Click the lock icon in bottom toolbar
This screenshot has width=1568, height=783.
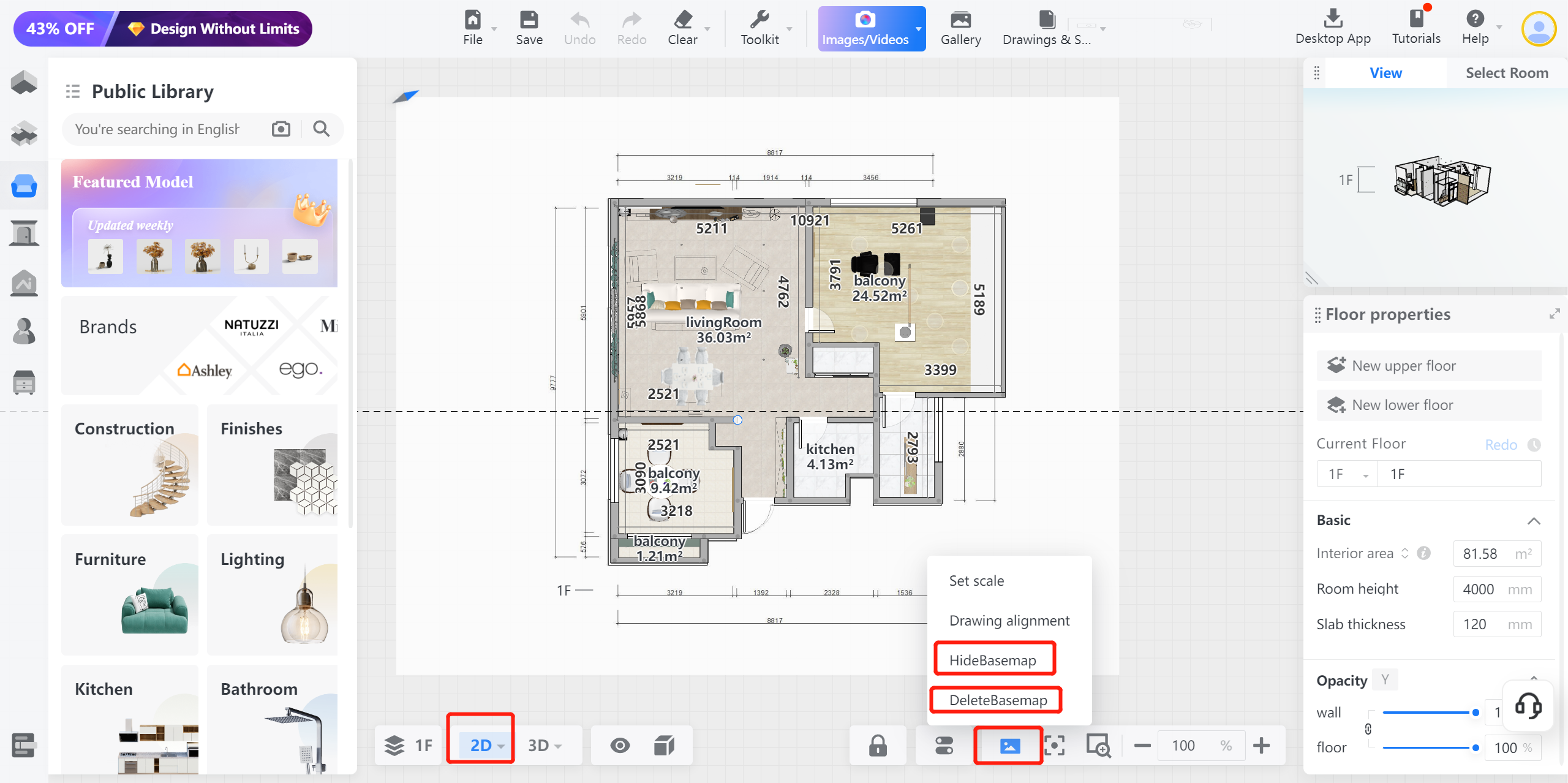pyautogui.click(x=877, y=746)
